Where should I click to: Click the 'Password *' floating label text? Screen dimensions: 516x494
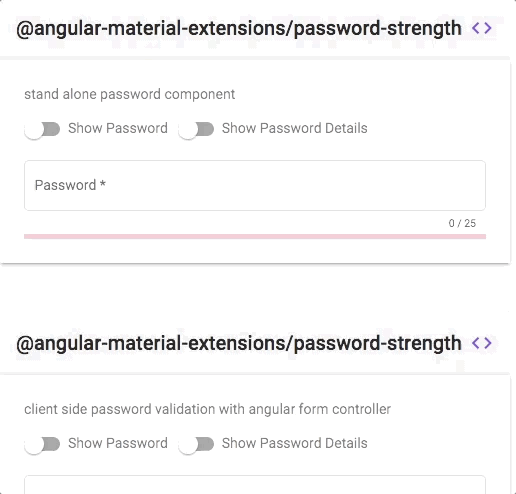70,185
